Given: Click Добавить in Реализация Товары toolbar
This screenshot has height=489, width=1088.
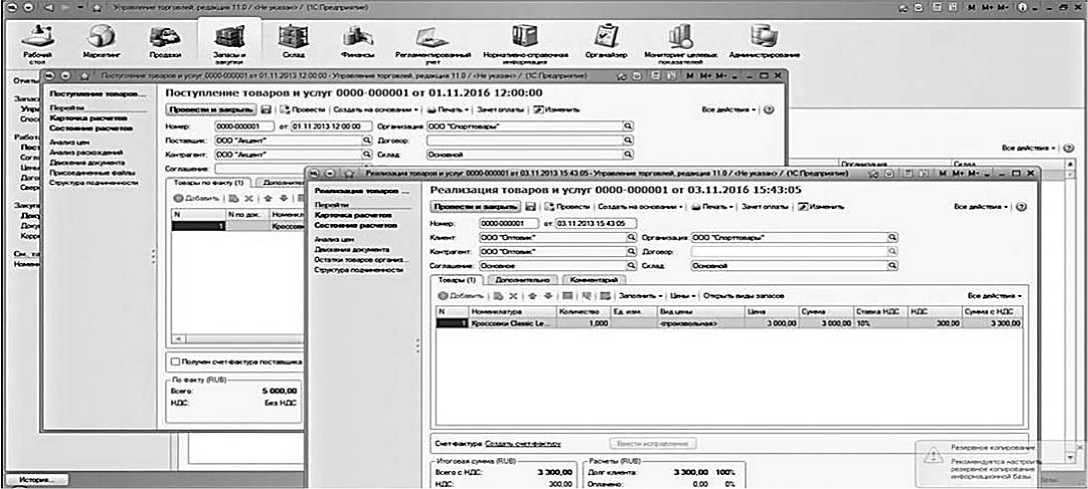Looking at the screenshot, I should [460, 295].
